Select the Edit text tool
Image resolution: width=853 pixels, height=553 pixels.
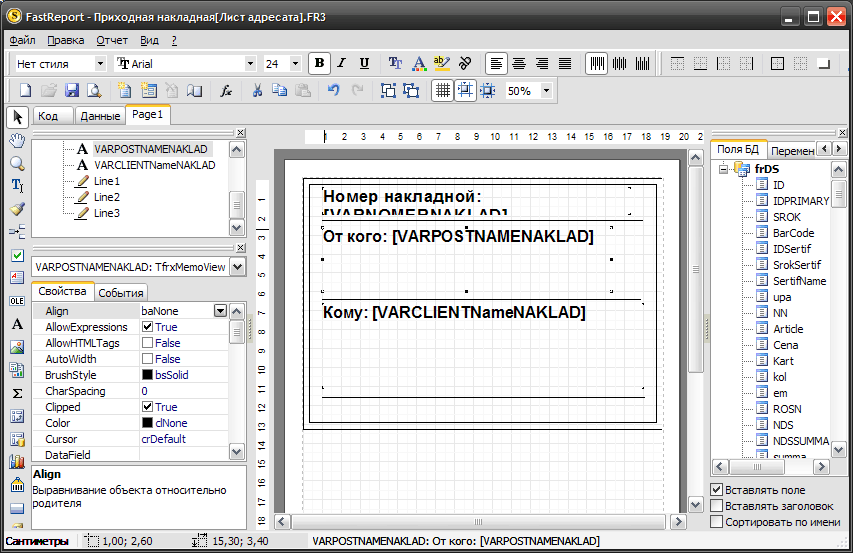(17, 186)
